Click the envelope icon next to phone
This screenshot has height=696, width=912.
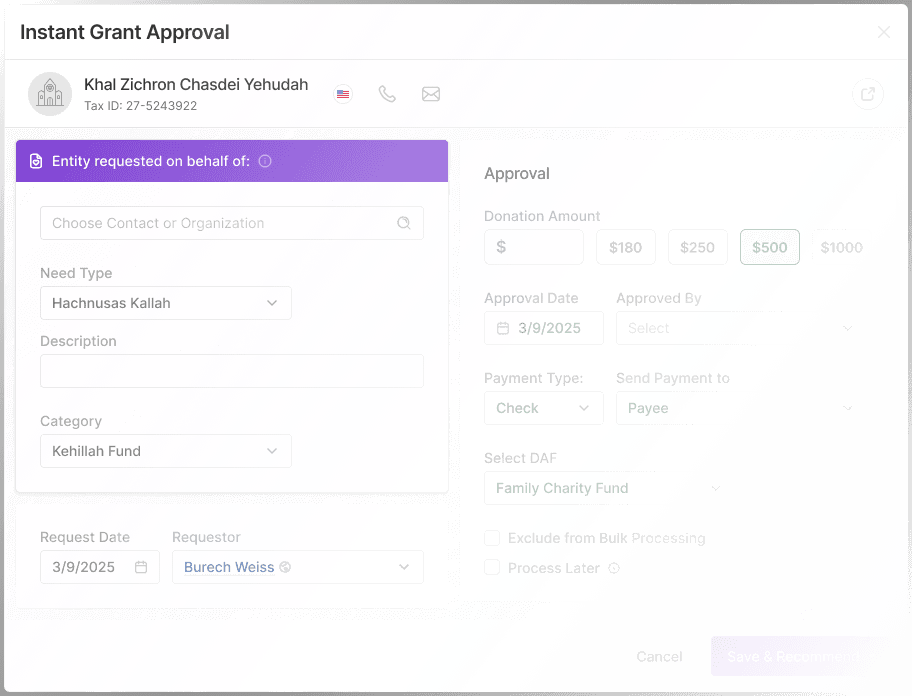pyautogui.click(x=431, y=93)
